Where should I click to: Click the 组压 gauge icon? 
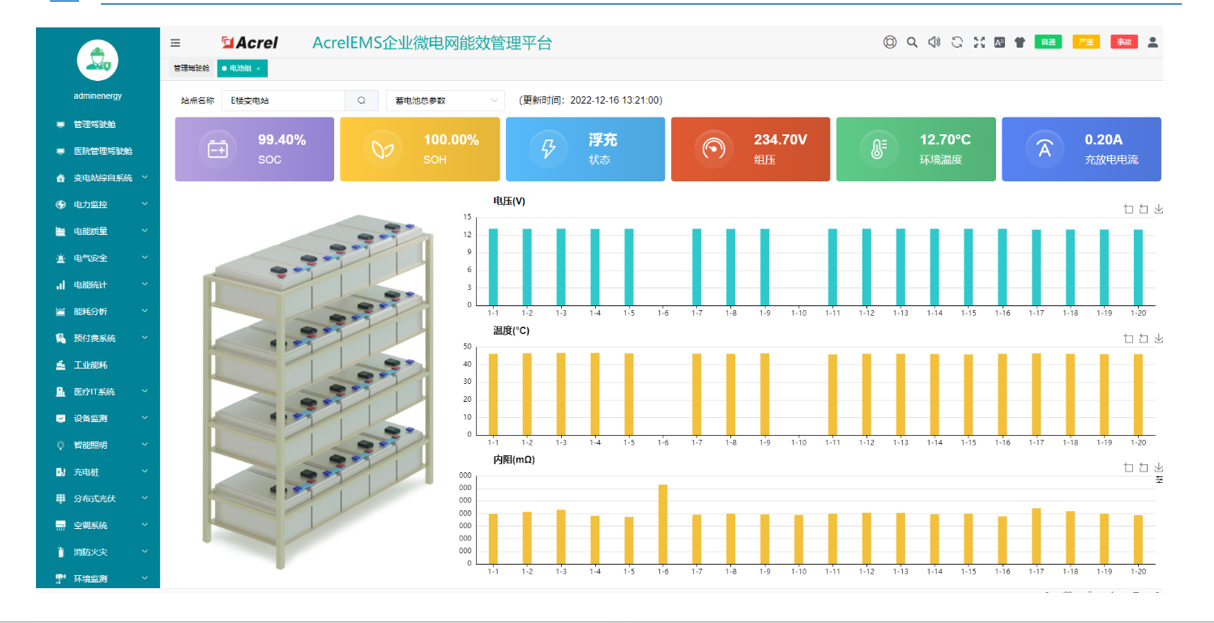pos(713,149)
